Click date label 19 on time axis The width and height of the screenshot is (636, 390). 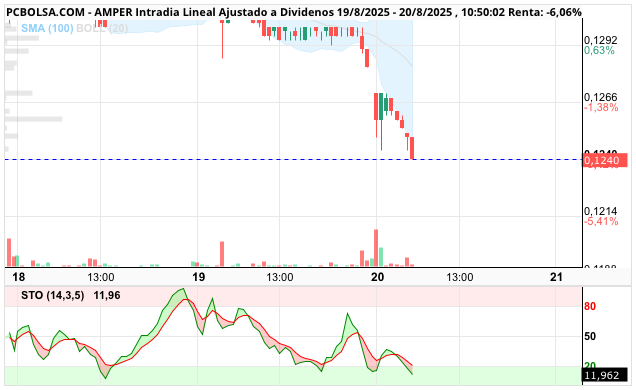tap(198, 277)
